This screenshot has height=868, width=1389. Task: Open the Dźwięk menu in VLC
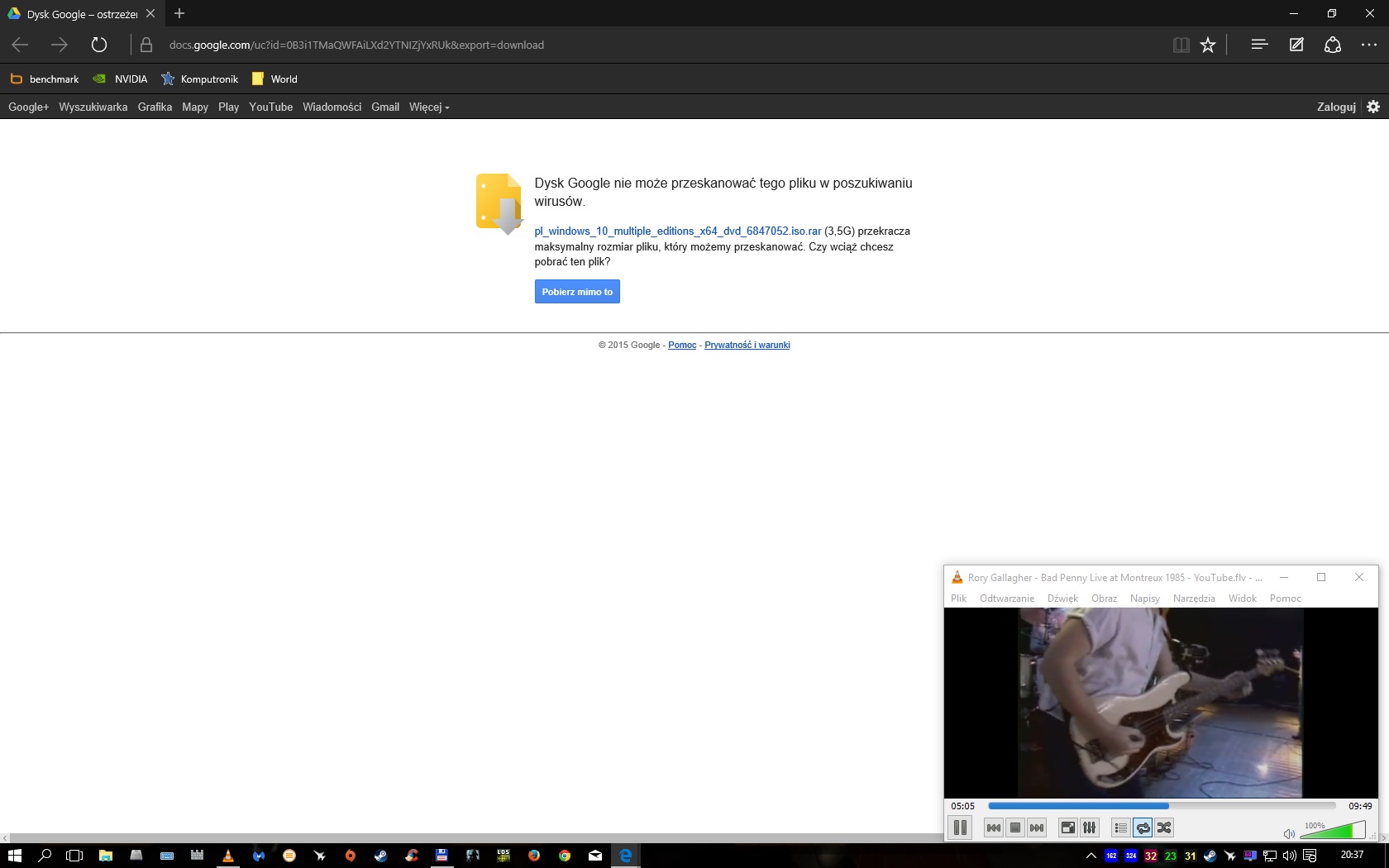(1062, 599)
